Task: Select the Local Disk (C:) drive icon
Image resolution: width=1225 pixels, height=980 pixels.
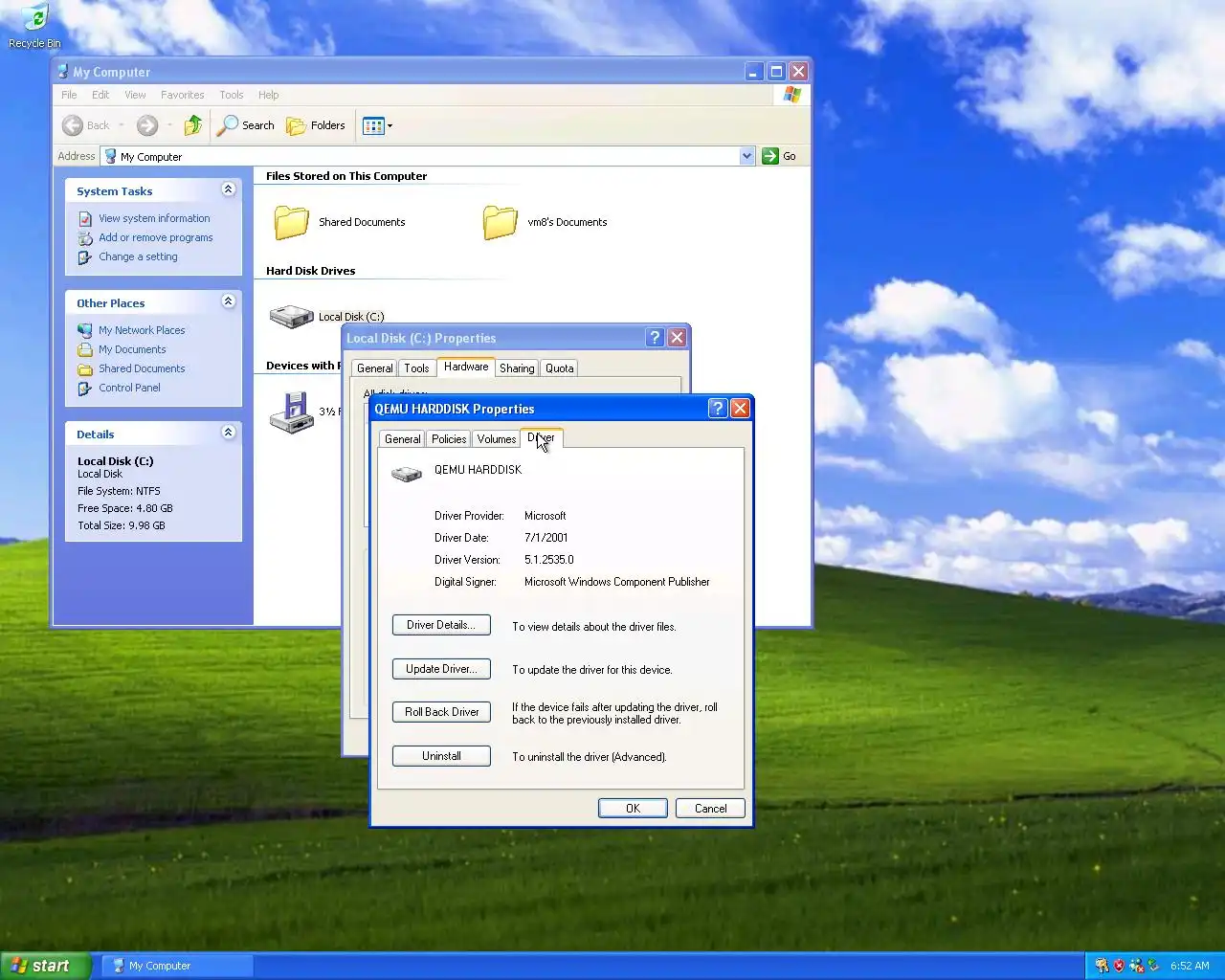Action: [x=292, y=316]
